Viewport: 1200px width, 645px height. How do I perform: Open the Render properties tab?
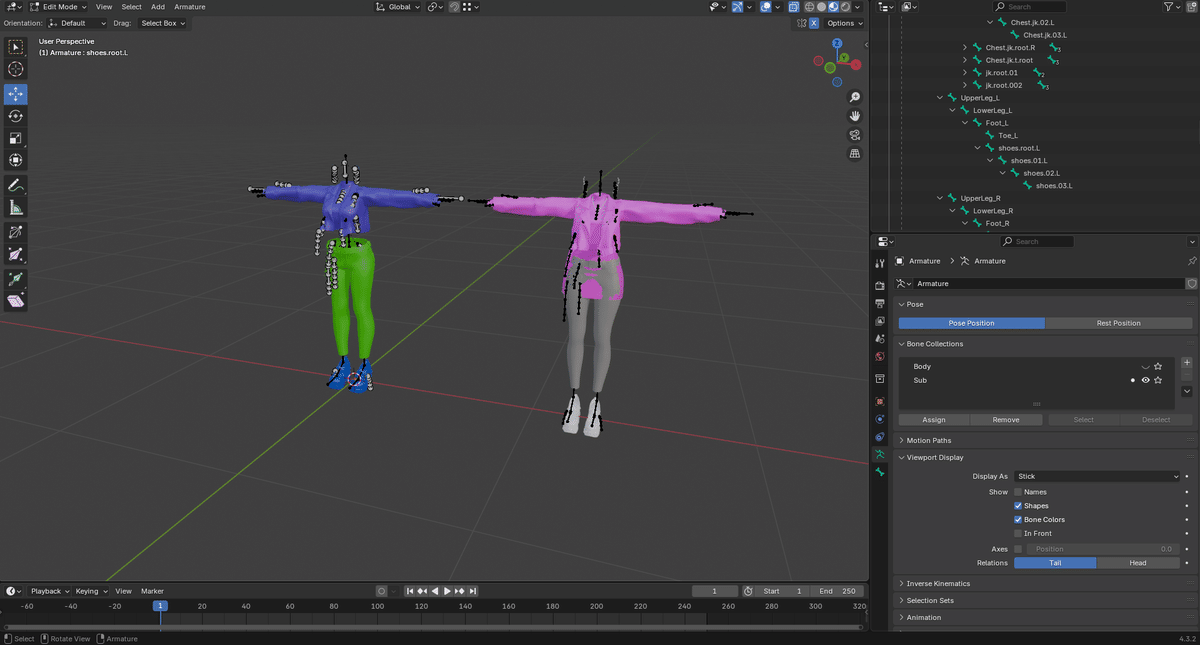pyautogui.click(x=880, y=286)
